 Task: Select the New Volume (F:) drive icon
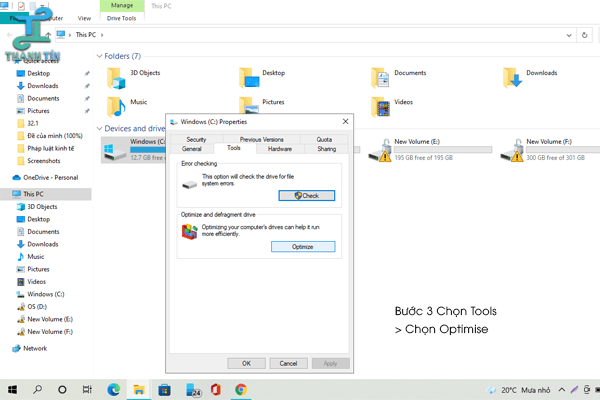514,149
